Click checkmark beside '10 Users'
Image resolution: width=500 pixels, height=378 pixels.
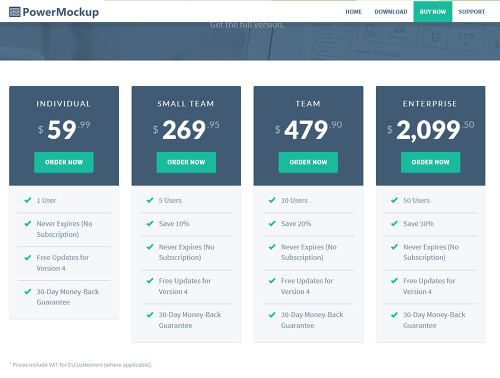point(272,200)
